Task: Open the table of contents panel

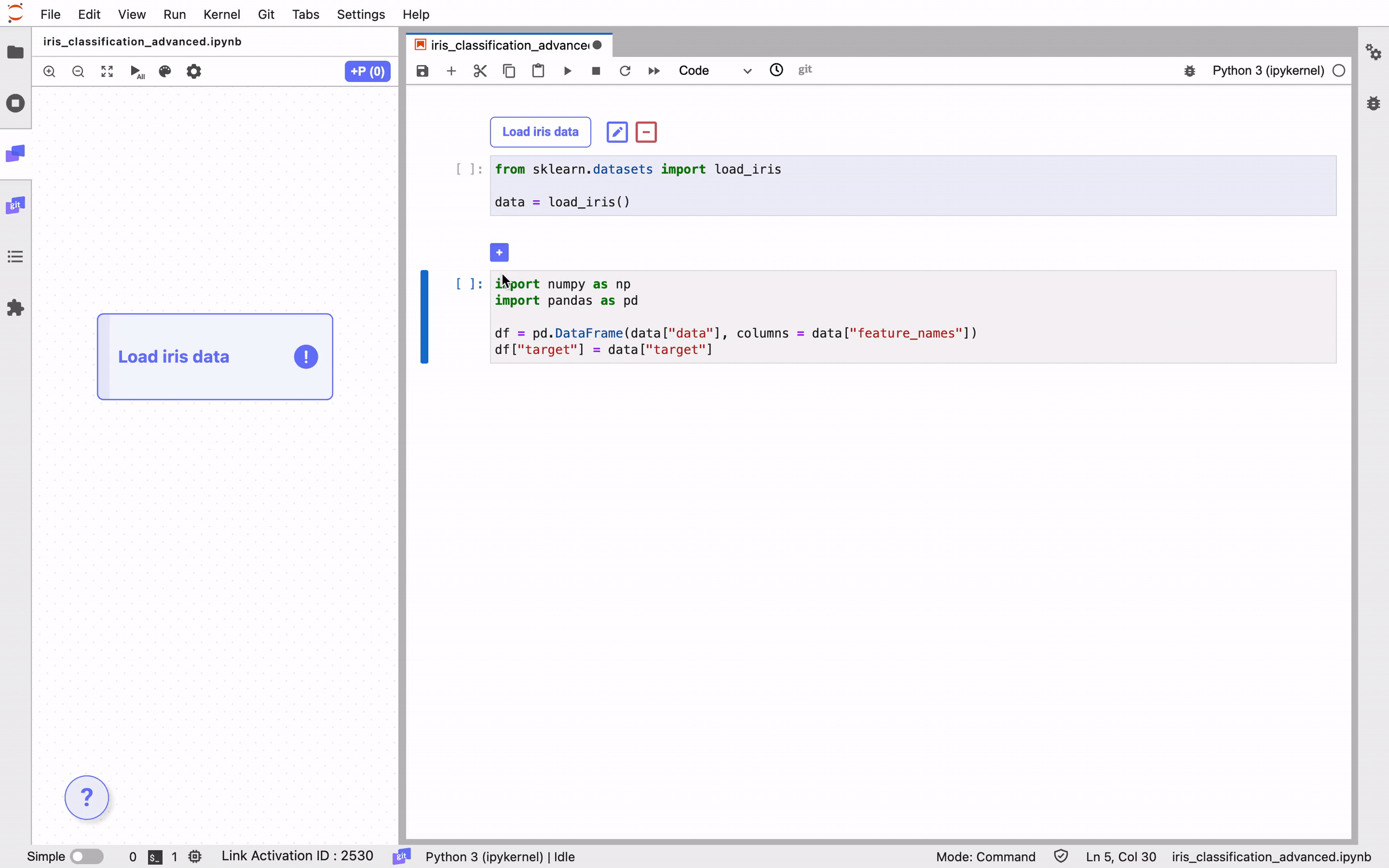Action: click(x=16, y=256)
